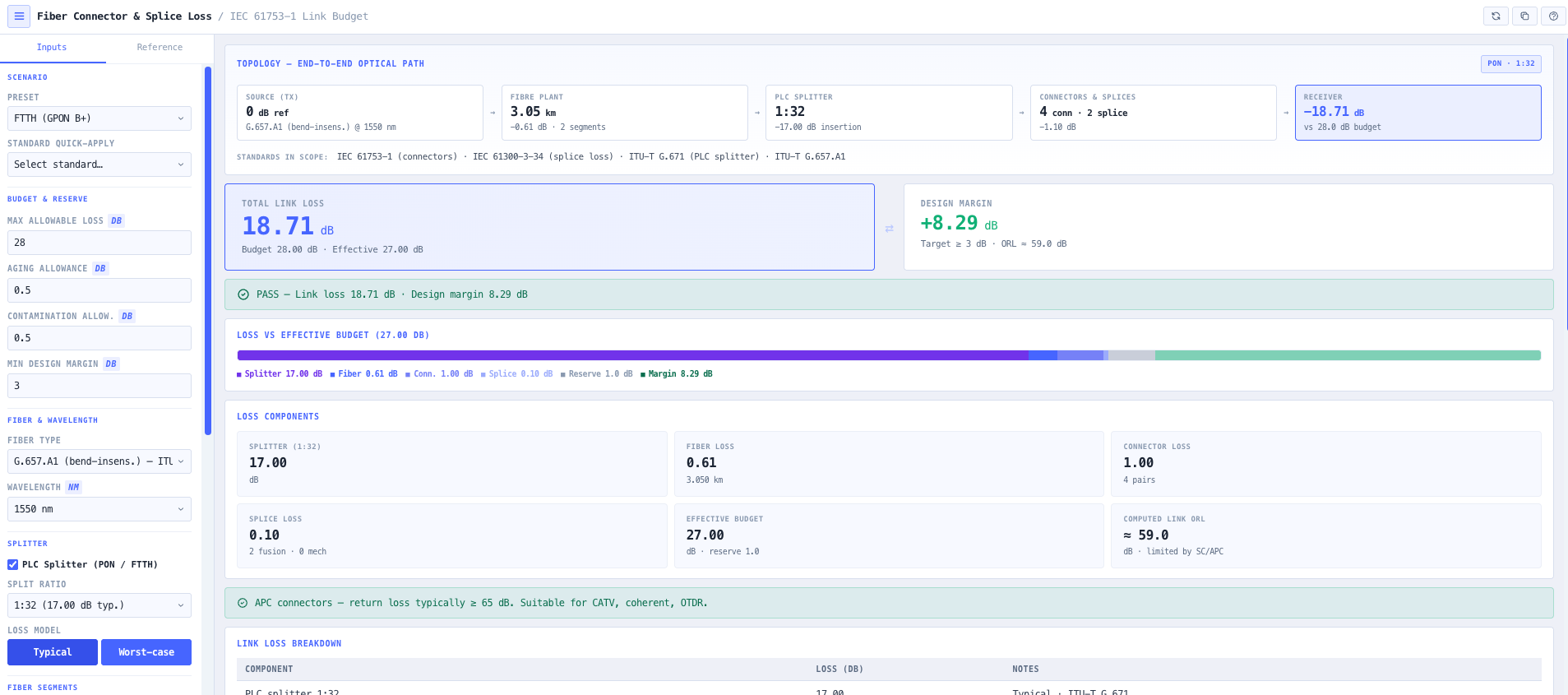Switch to the Reference tab

pos(160,48)
